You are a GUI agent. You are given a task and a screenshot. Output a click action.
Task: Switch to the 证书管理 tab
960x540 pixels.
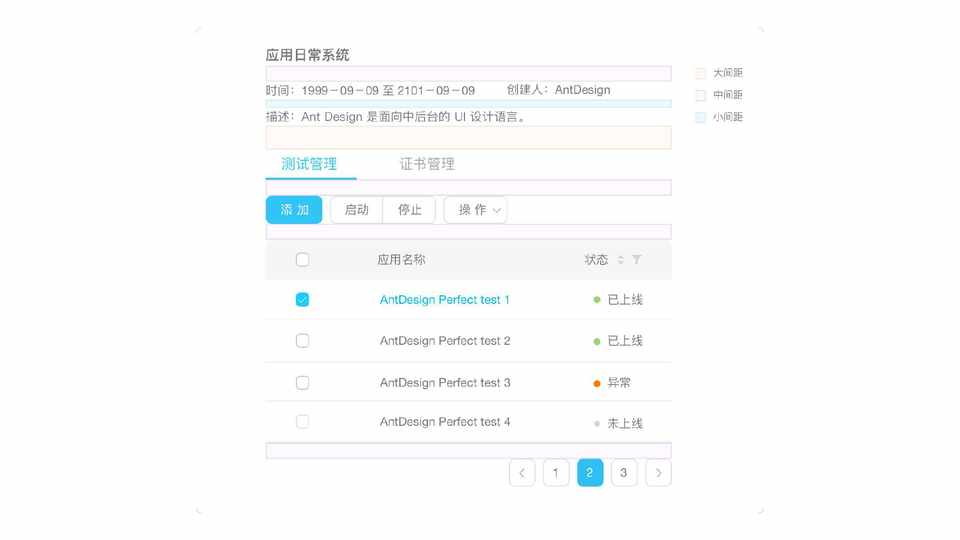(x=427, y=164)
